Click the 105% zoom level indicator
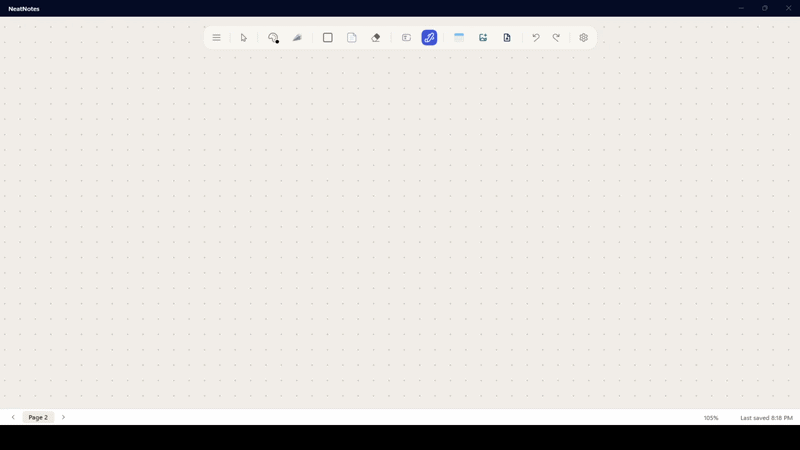The image size is (800, 450). coord(711,418)
